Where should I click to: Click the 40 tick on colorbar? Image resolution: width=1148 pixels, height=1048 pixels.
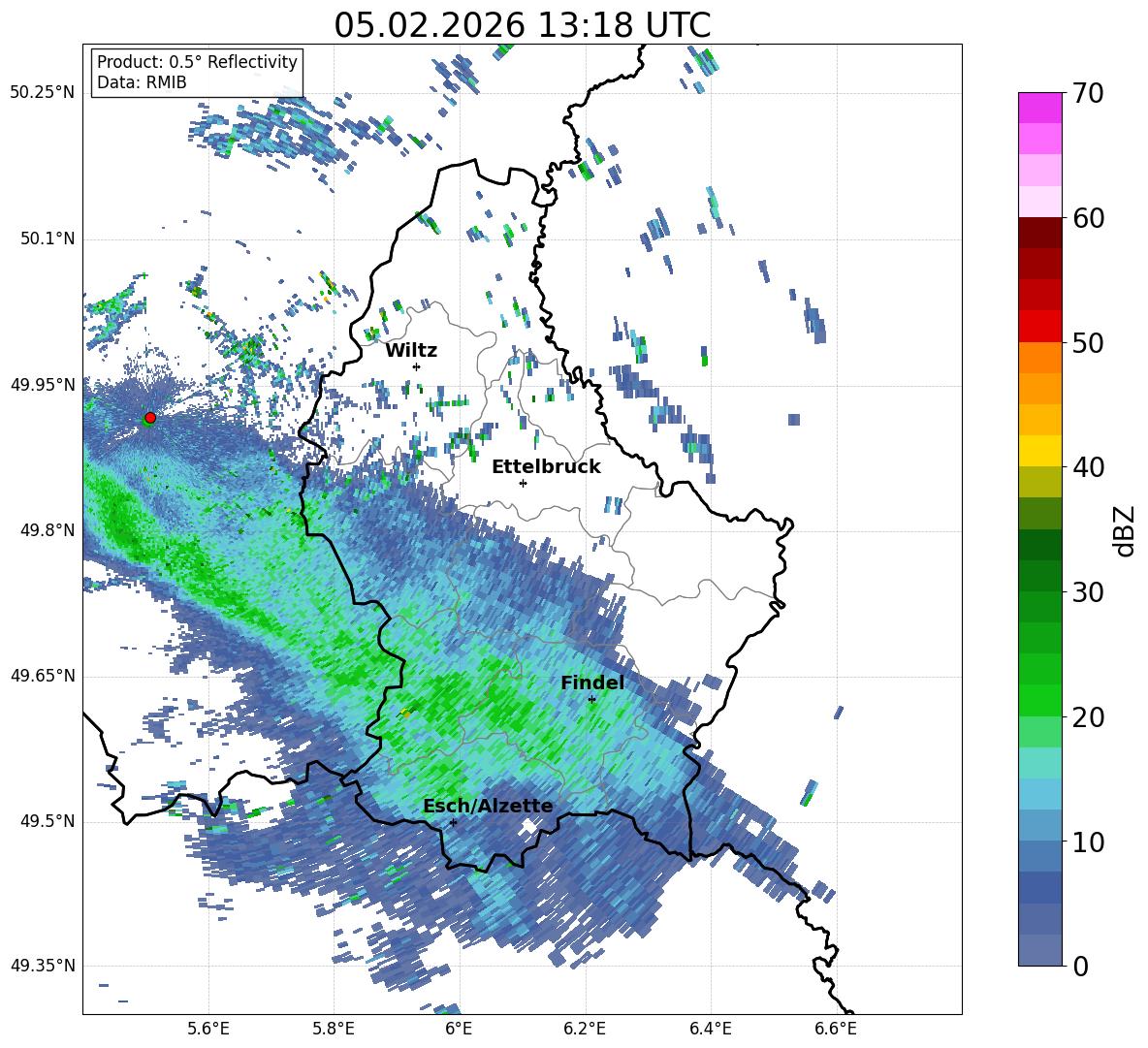pyautogui.click(x=1088, y=467)
